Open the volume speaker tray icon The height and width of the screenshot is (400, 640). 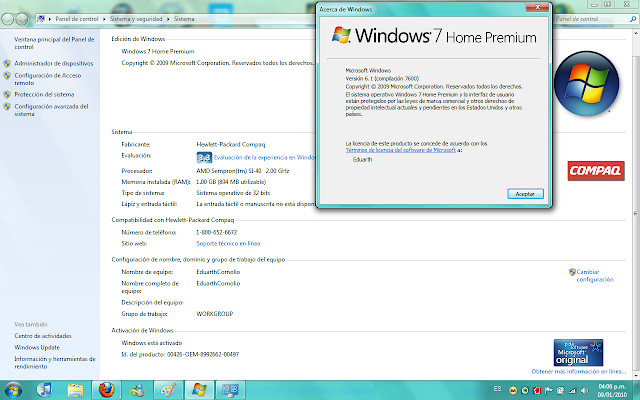pos(584,391)
